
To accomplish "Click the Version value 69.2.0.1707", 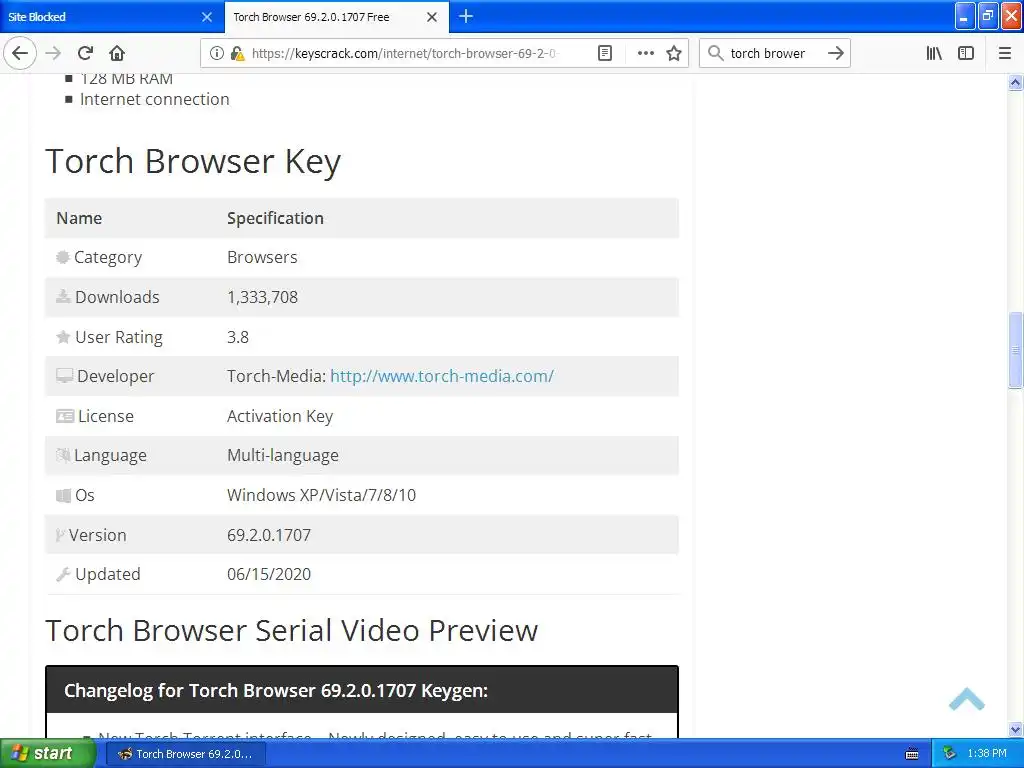I will [x=269, y=535].
